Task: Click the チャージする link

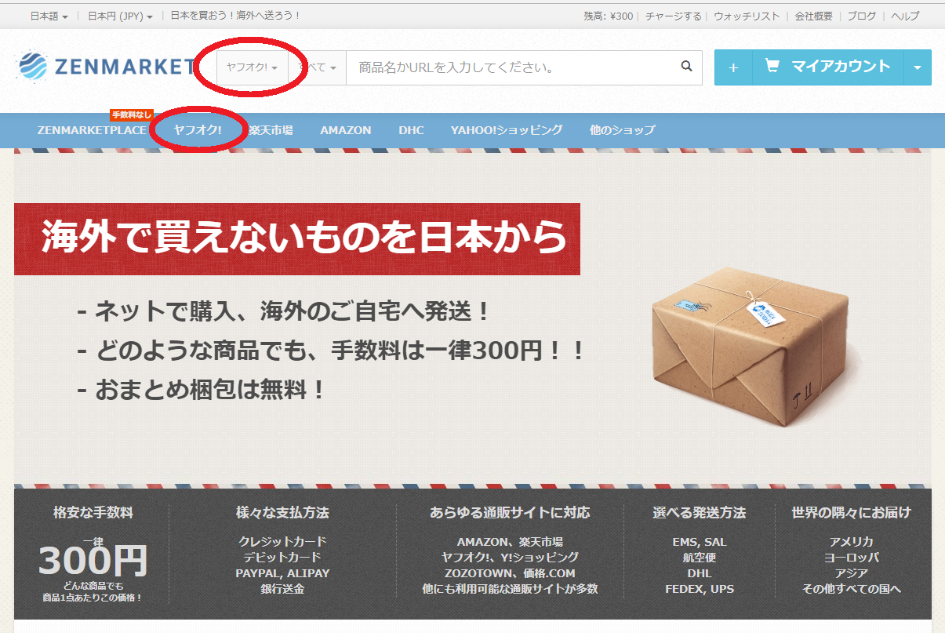Action: coord(673,16)
